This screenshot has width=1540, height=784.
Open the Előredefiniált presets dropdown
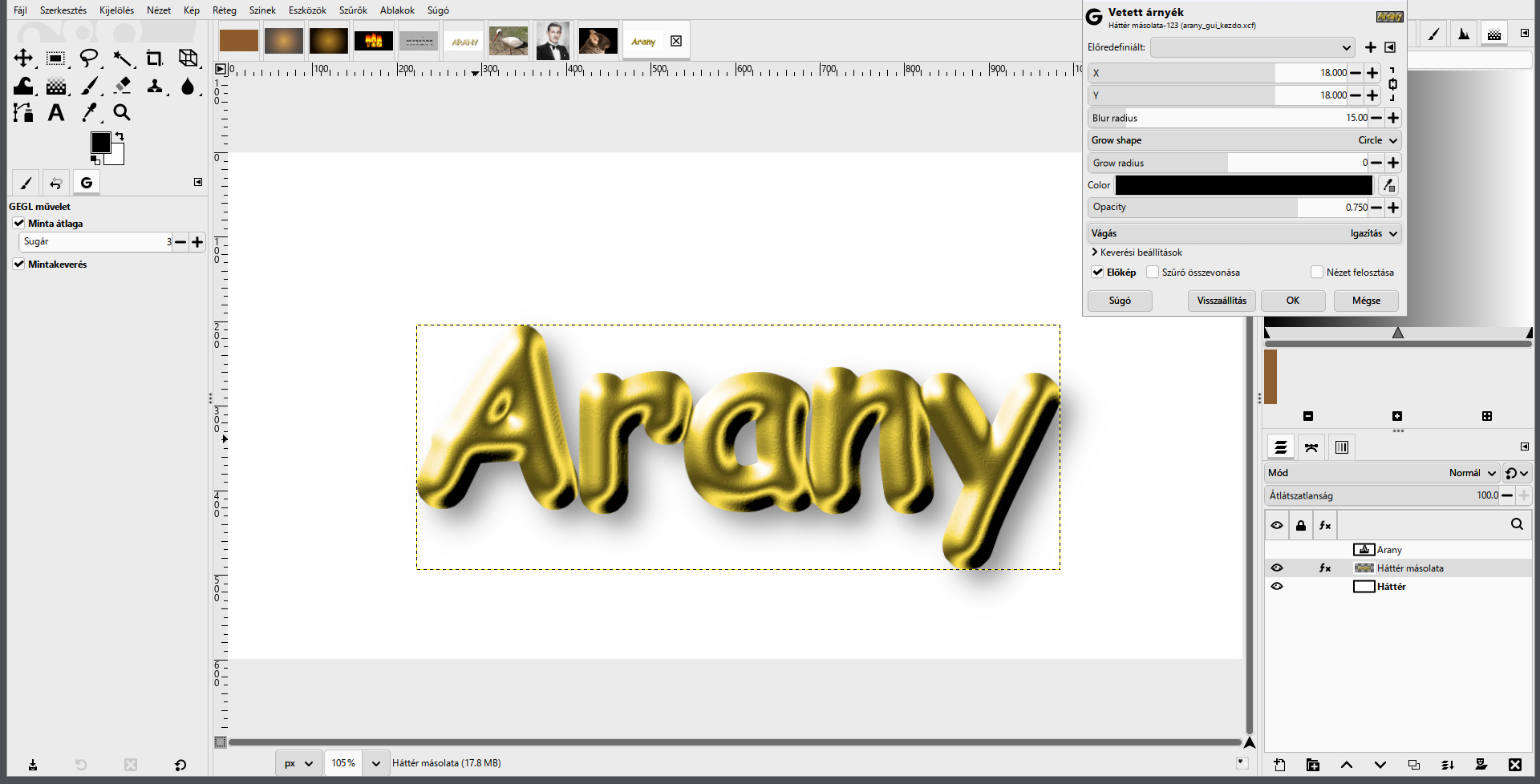(x=1252, y=47)
